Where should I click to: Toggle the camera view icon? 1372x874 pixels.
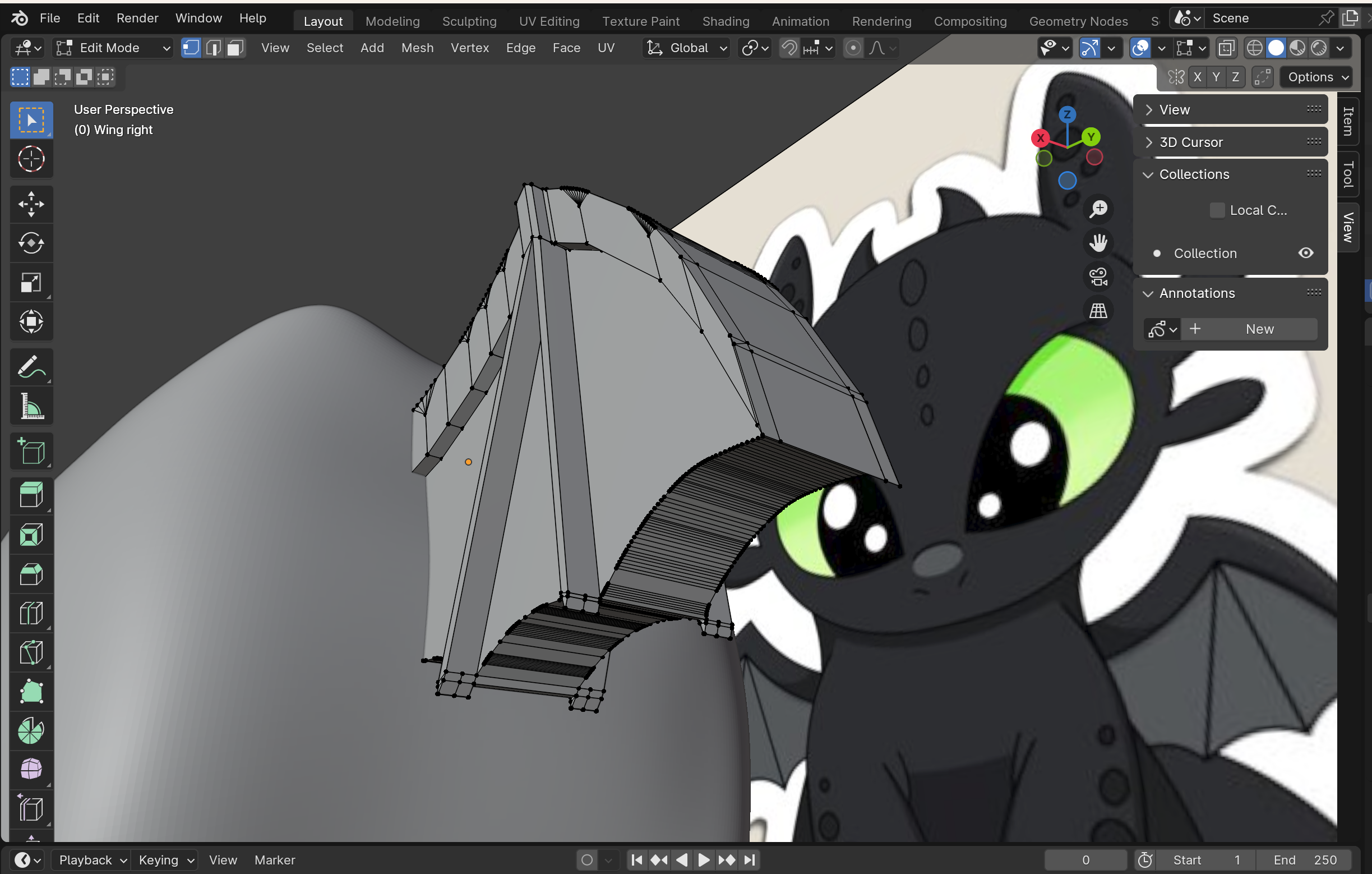tap(1098, 277)
